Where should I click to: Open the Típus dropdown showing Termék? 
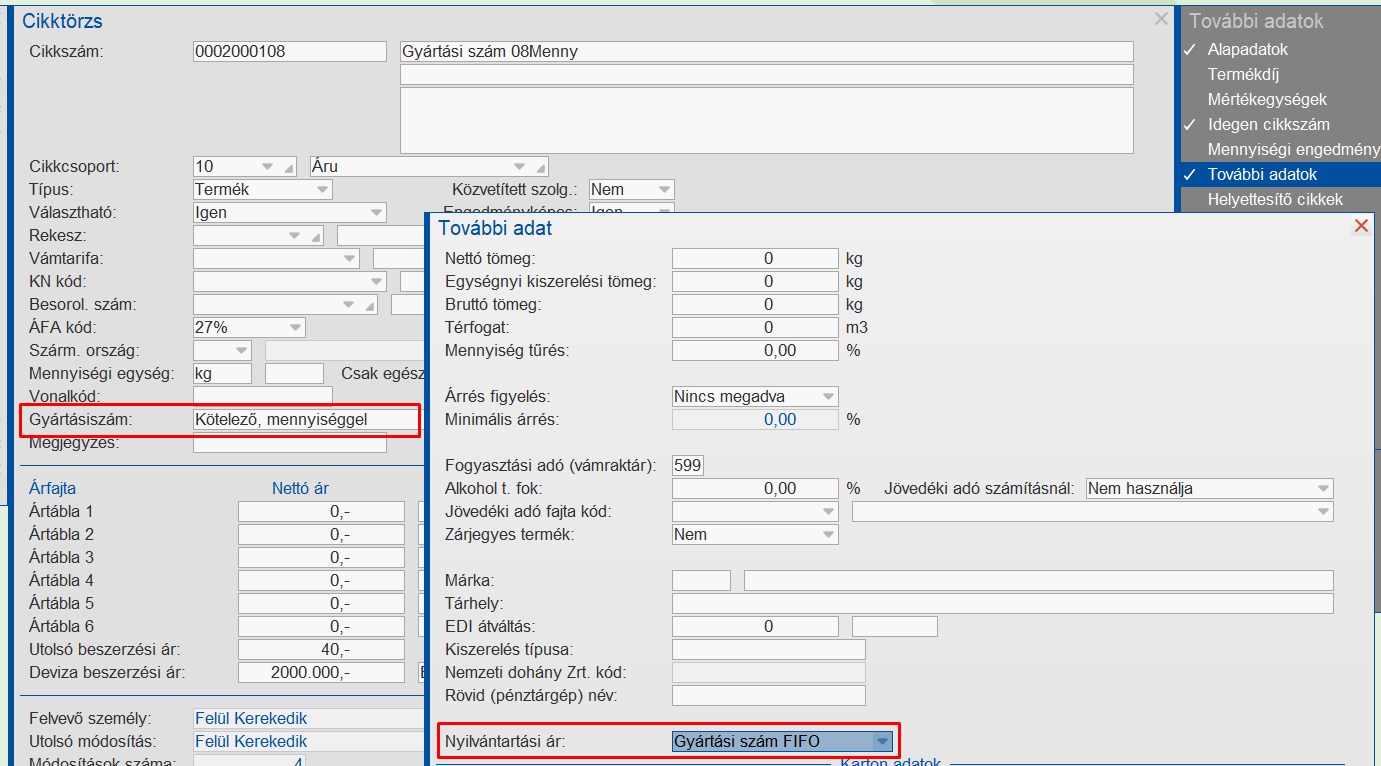322,190
